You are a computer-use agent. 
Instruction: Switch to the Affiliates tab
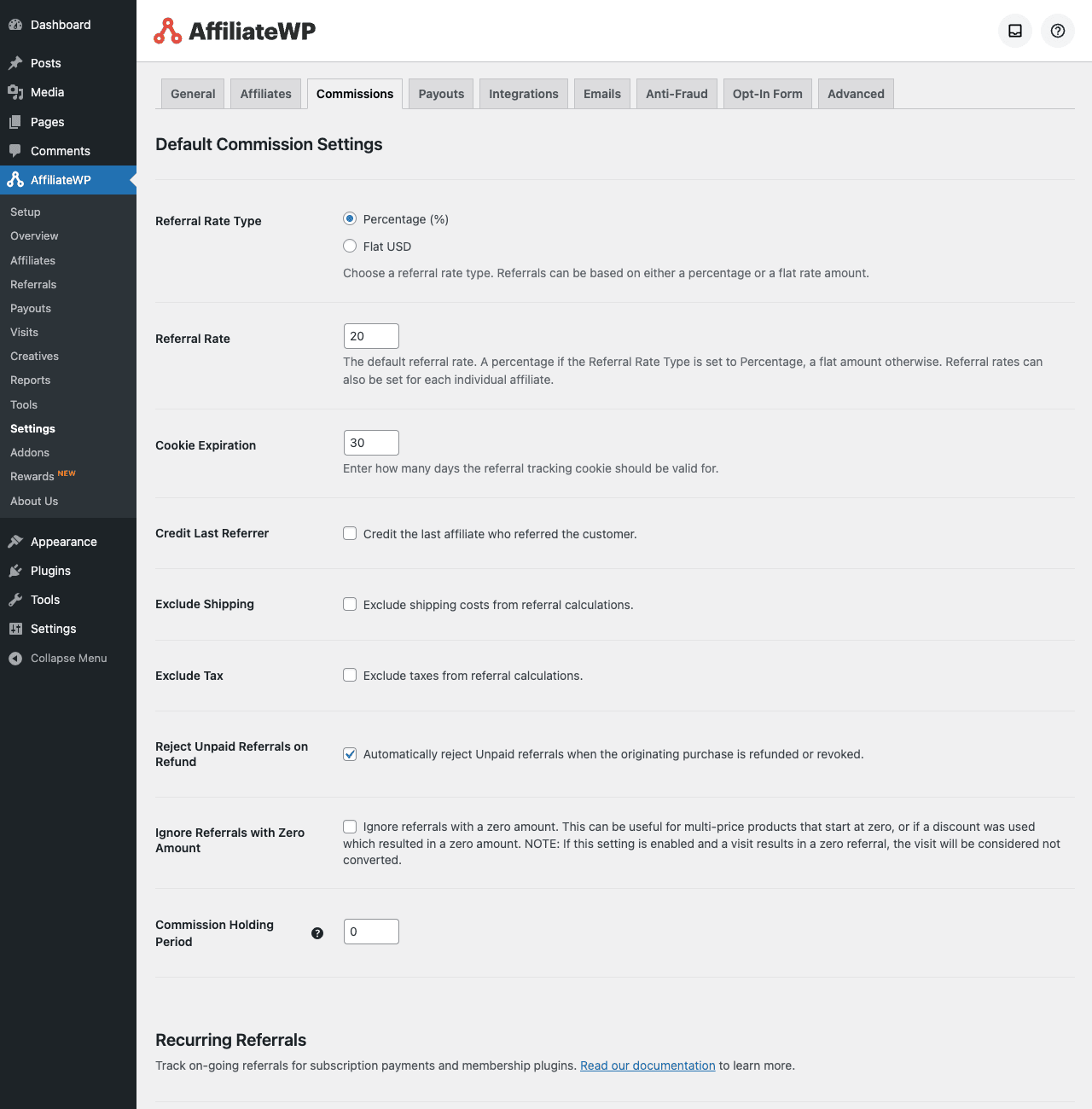point(266,94)
